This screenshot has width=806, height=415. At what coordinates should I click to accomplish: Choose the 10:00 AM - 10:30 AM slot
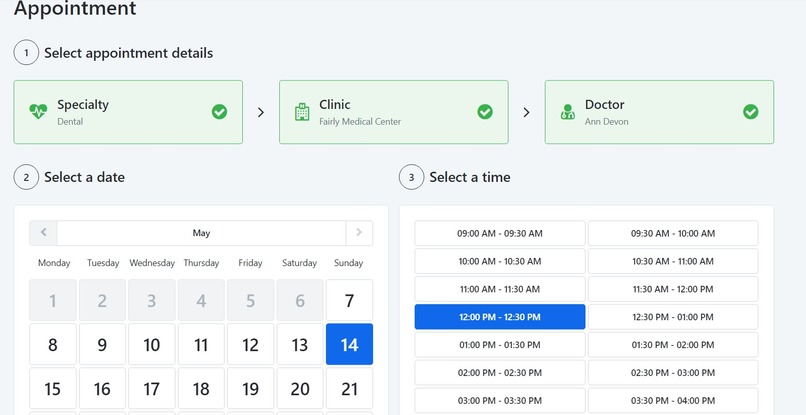click(x=500, y=261)
